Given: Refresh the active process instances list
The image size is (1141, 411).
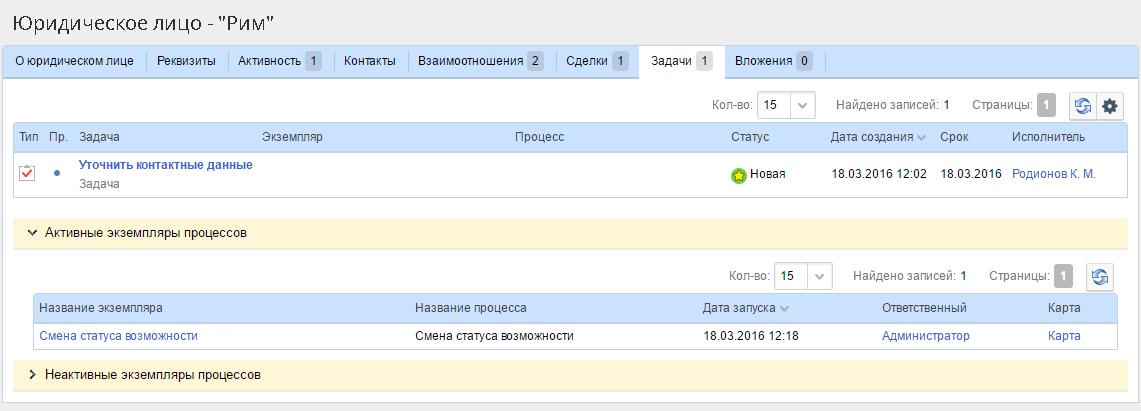Looking at the screenshot, I should pyautogui.click(x=1100, y=277).
